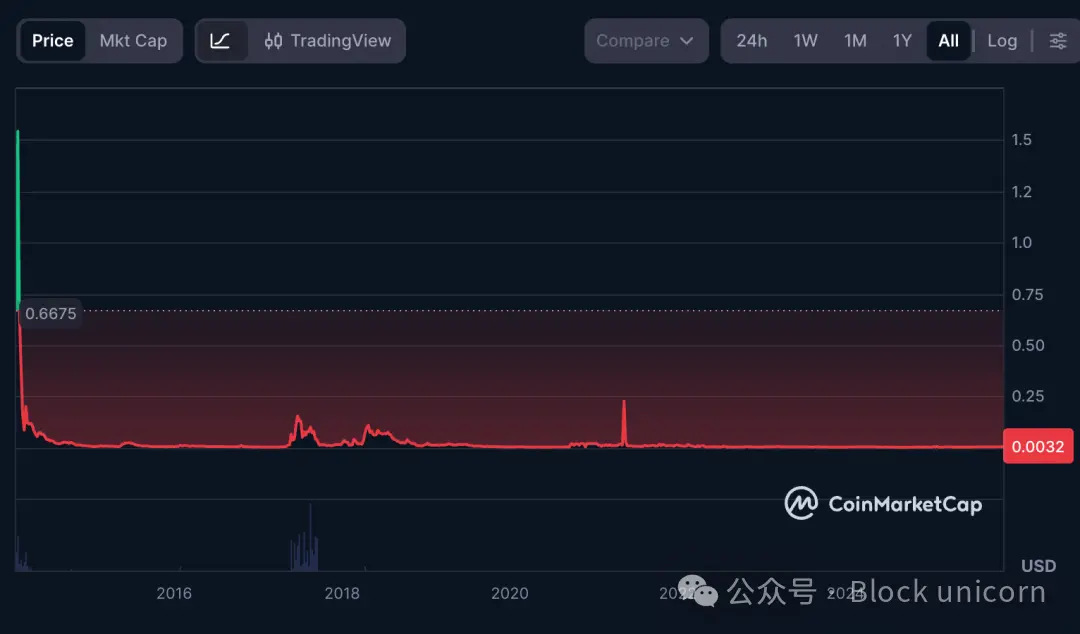Click the 0.50 price axis label
The image size is (1080, 634).
coord(1028,345)
